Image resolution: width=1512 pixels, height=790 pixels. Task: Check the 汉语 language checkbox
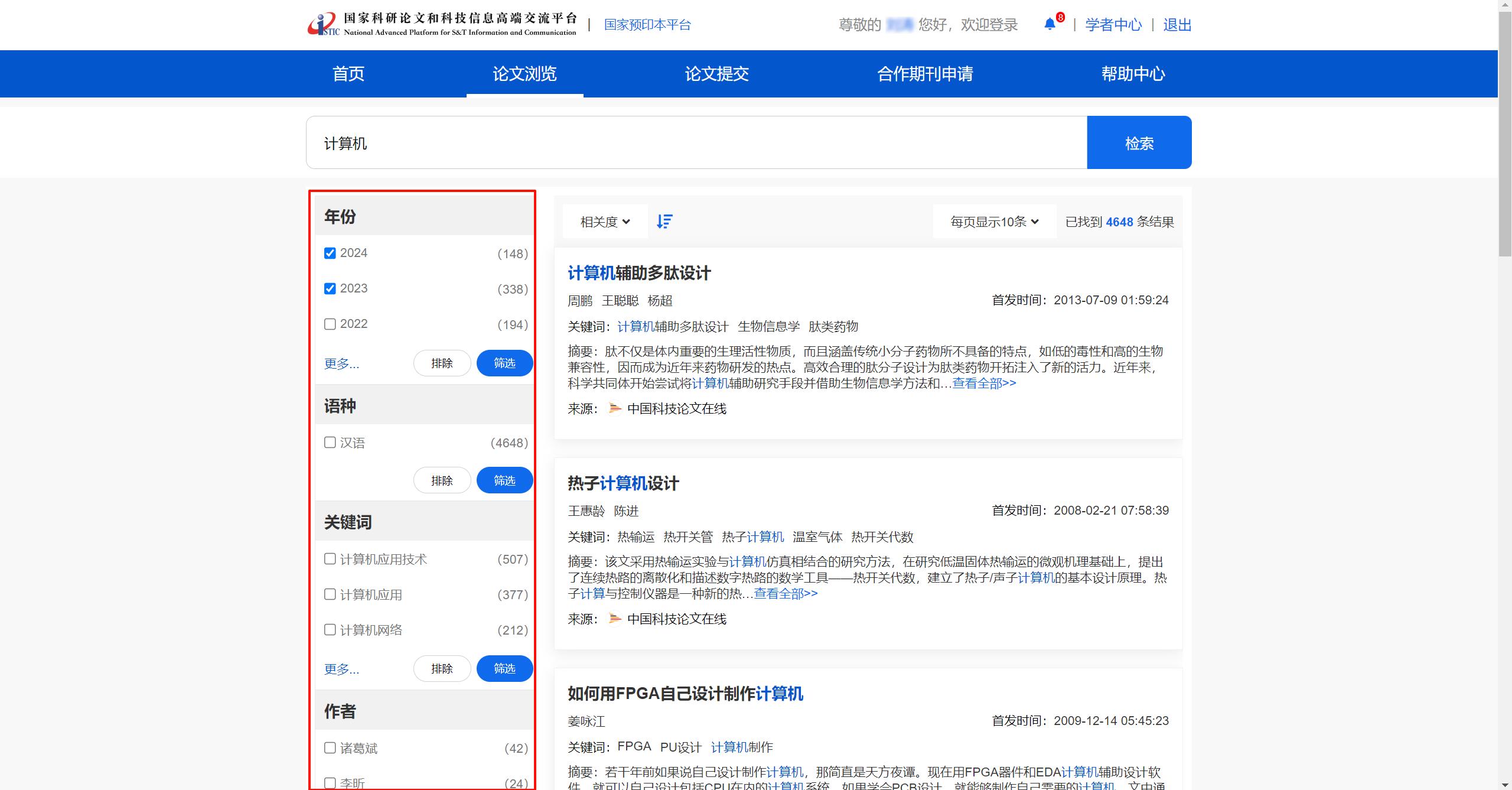click(330, 443)
